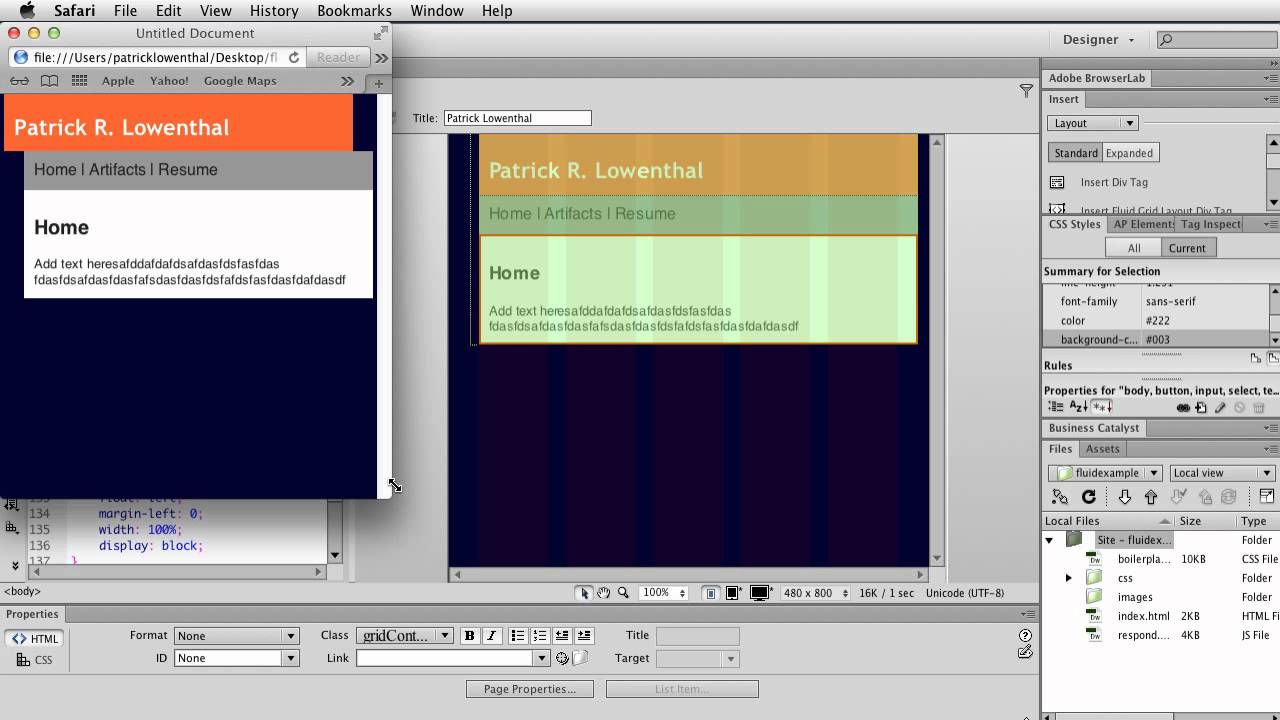Switch to desktop size layout icon
1280x720 pixels.
tap(760, 593)
